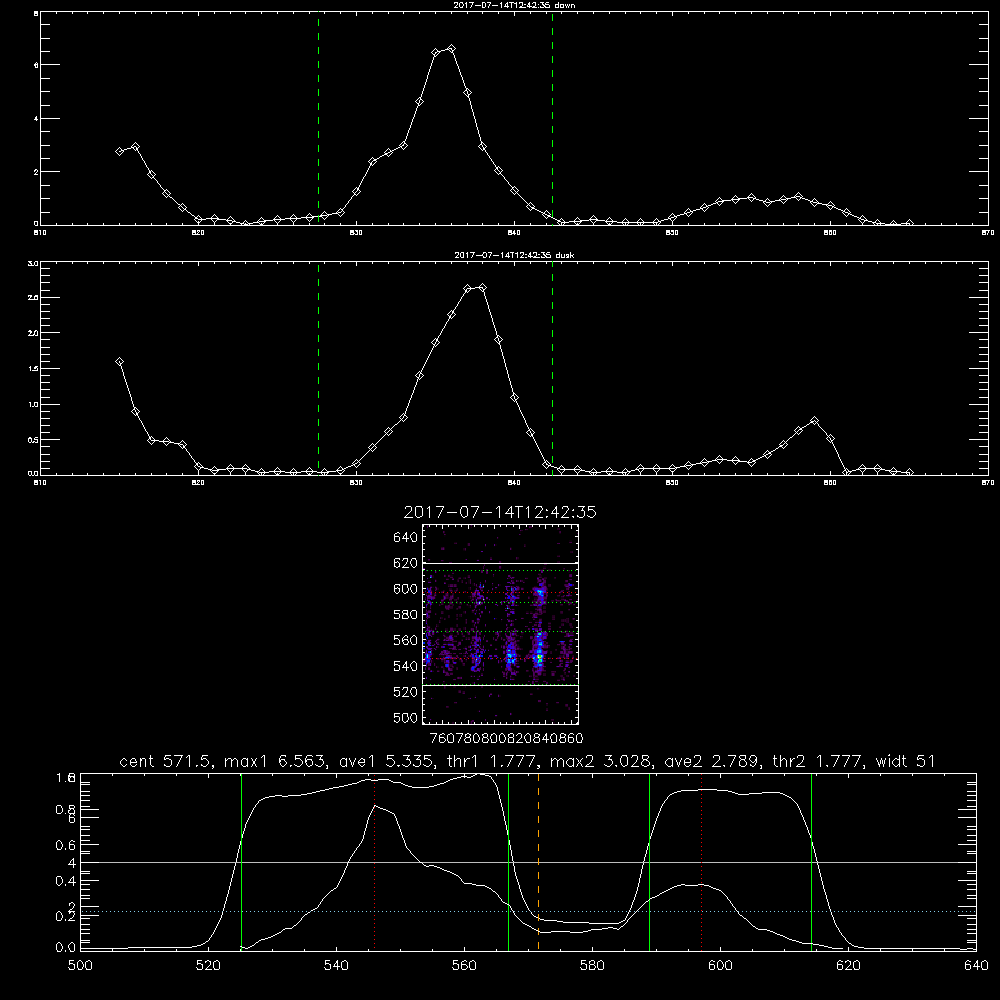
Task: Click the highest diamond marker in dawn plot
Action: (x=452, y=48)
